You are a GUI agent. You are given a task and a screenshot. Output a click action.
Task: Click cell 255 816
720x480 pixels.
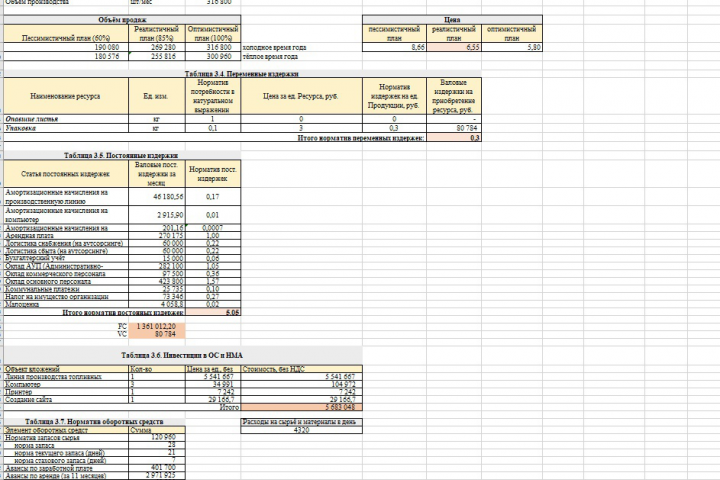[x=157, y=56]
